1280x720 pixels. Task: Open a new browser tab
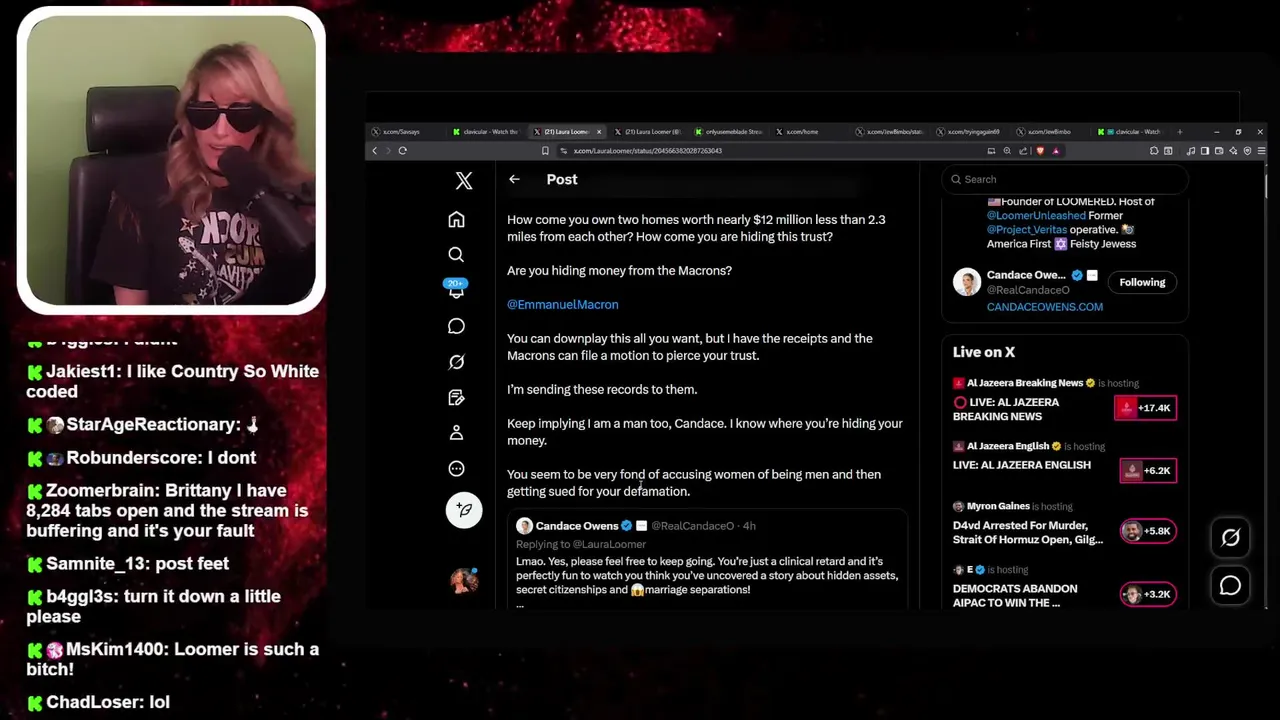1180,132
